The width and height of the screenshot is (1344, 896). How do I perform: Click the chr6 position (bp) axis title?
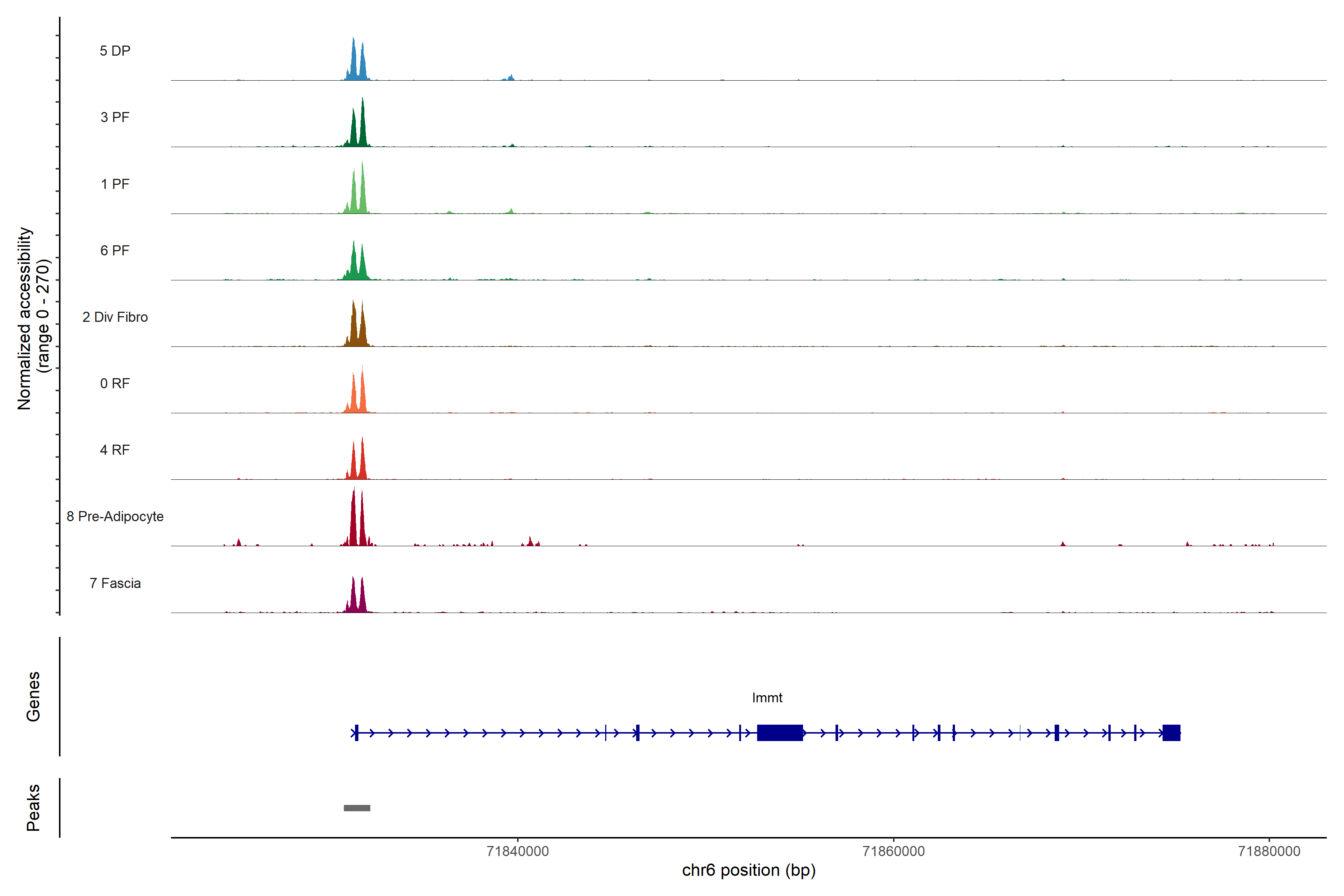tap(749, 870)
